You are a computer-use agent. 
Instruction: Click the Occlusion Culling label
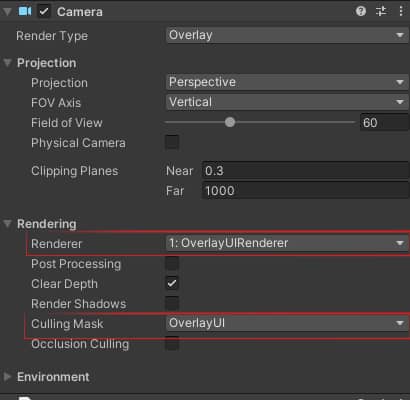point(80,344)
